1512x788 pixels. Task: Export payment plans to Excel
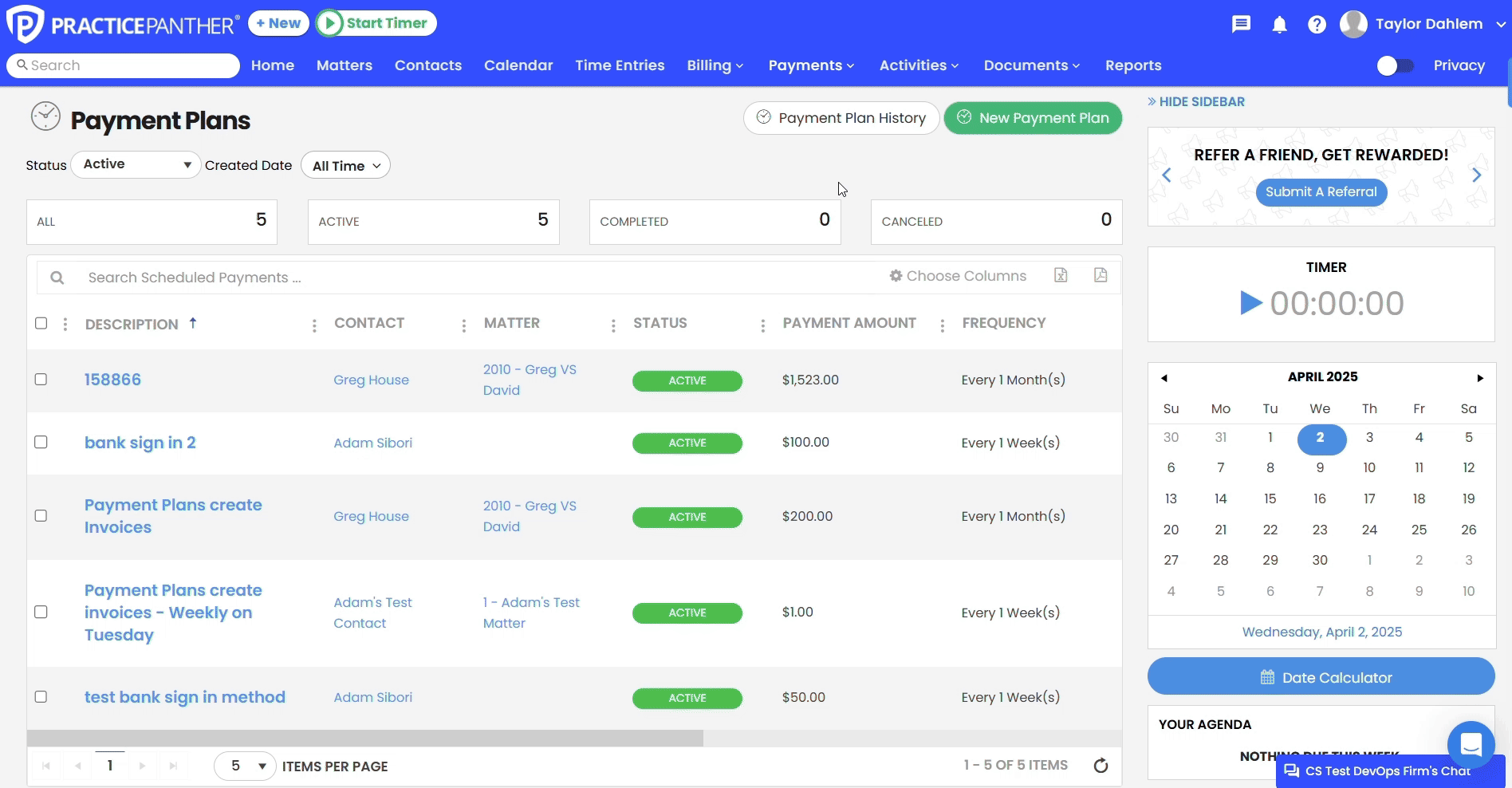click(x=1061, y=275)
